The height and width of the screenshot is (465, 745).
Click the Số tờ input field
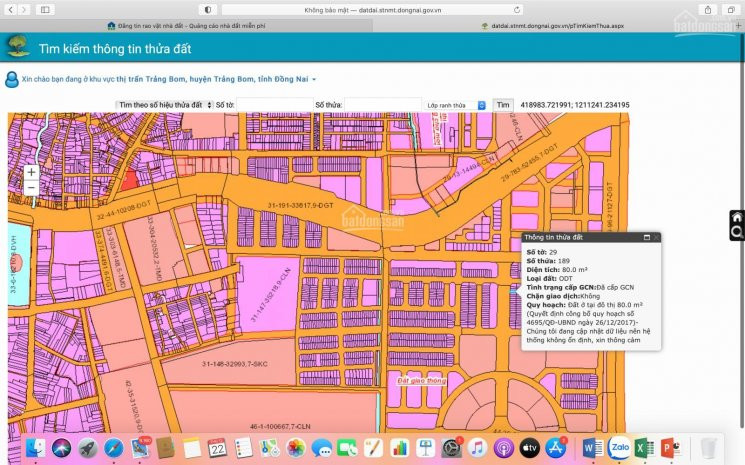point(274,105)
